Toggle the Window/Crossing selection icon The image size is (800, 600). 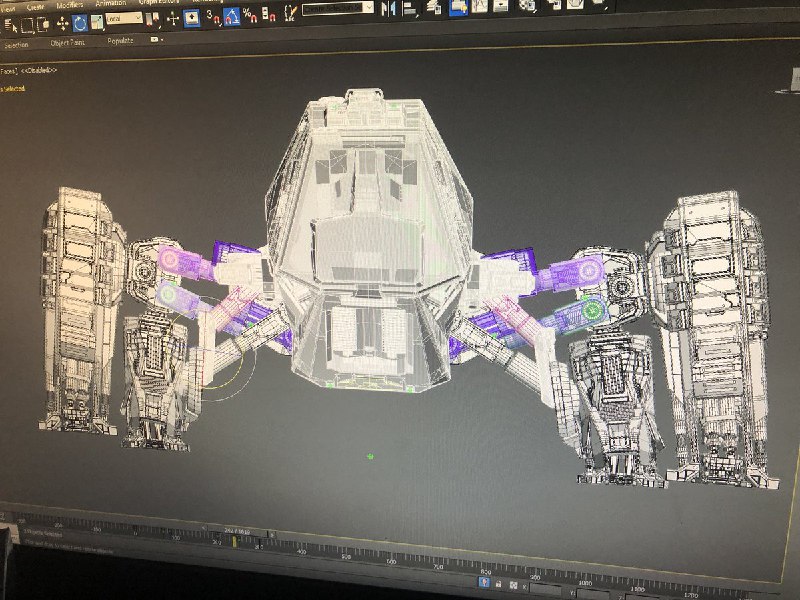[x=44, y=24]
